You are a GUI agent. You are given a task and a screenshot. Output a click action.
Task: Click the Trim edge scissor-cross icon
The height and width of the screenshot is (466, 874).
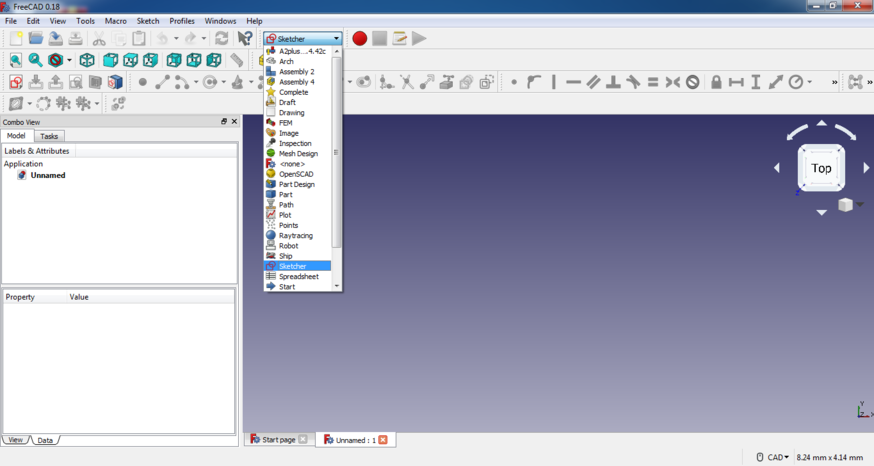pos(407,82)
